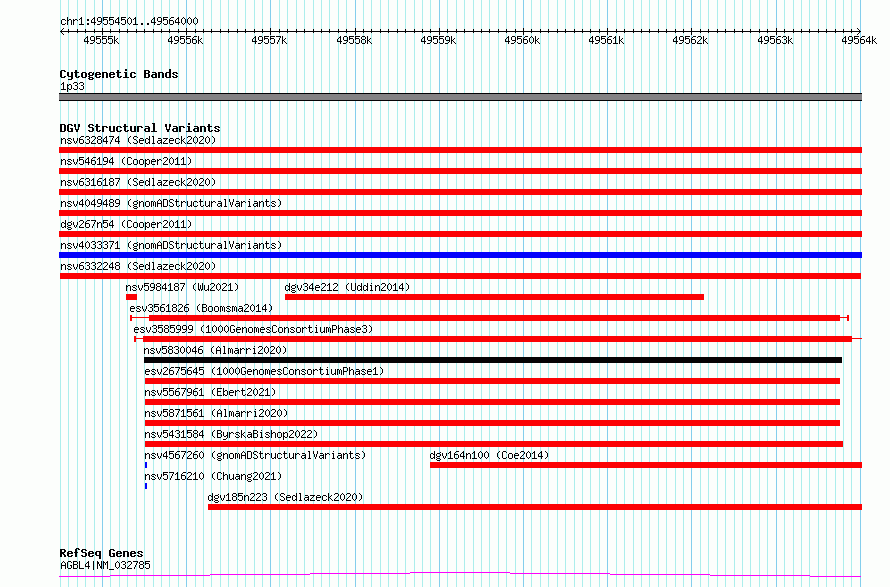Click the red dgv185n223 variant bar
Viewport: 890px width, 587px height.
pyautogui.click(x=535, y=507)
